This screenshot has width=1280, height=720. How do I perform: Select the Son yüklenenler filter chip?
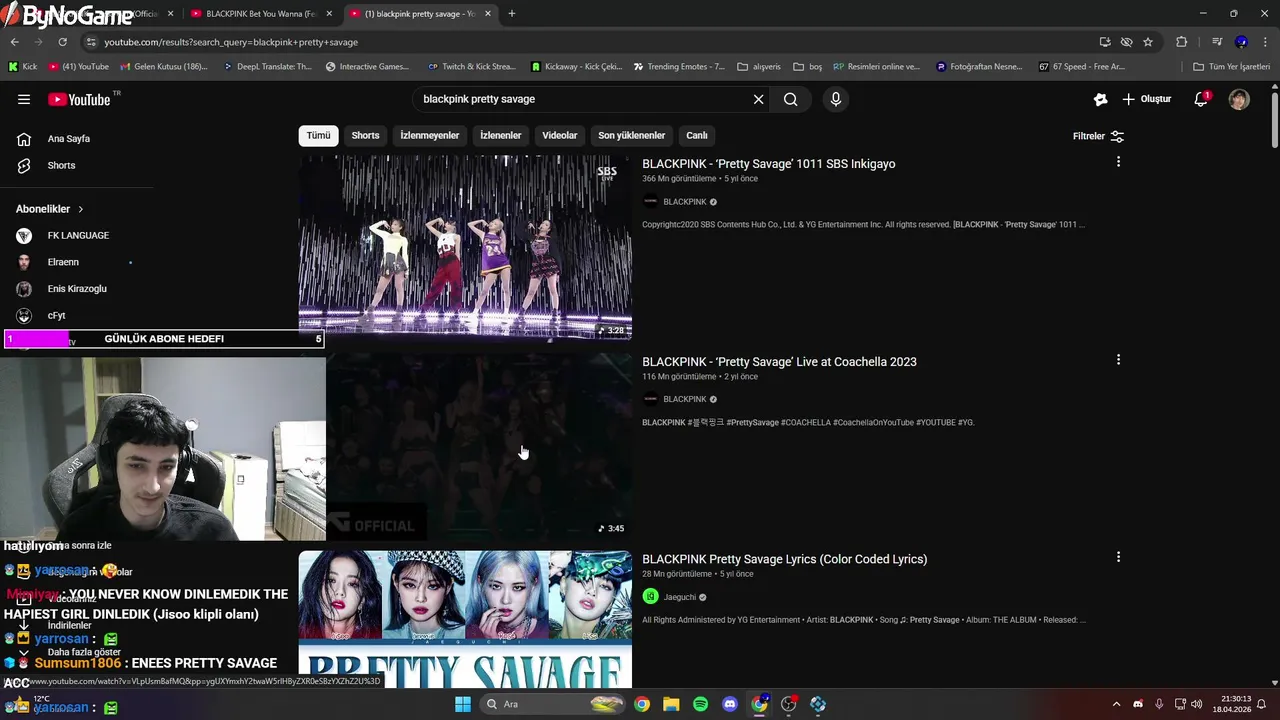pos(631,135)
